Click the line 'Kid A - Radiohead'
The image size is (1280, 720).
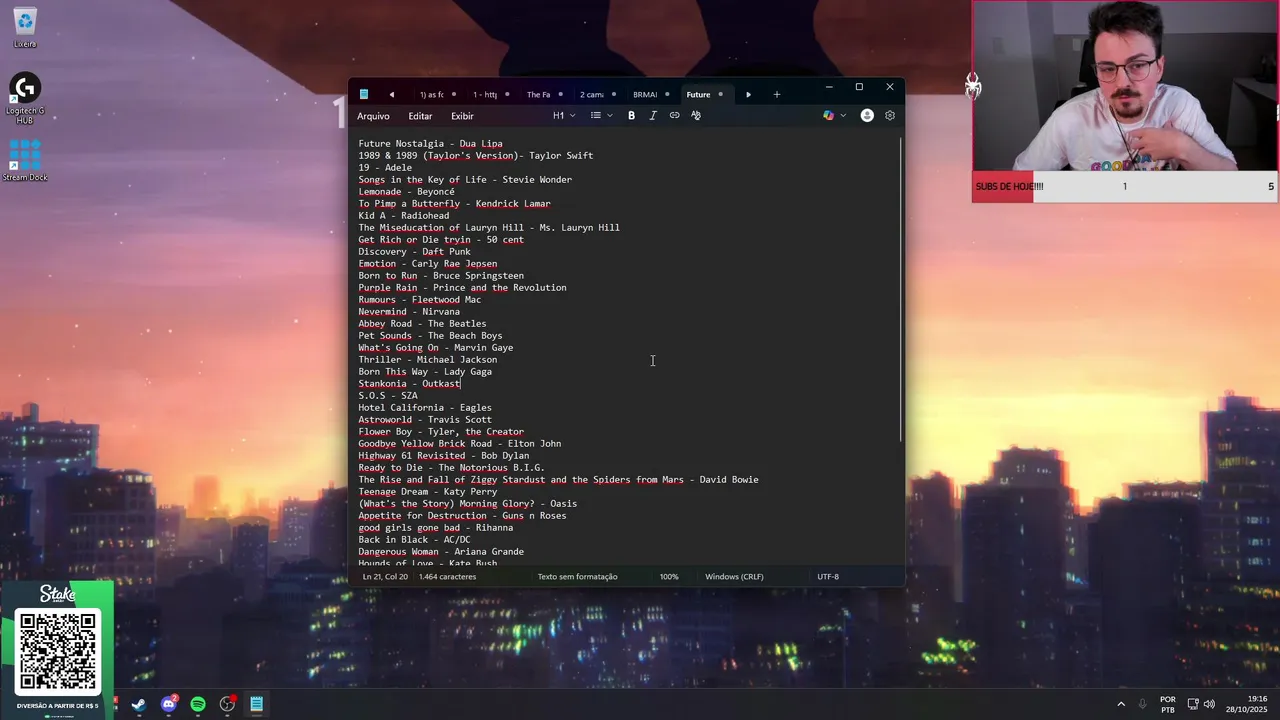[403, 216]
